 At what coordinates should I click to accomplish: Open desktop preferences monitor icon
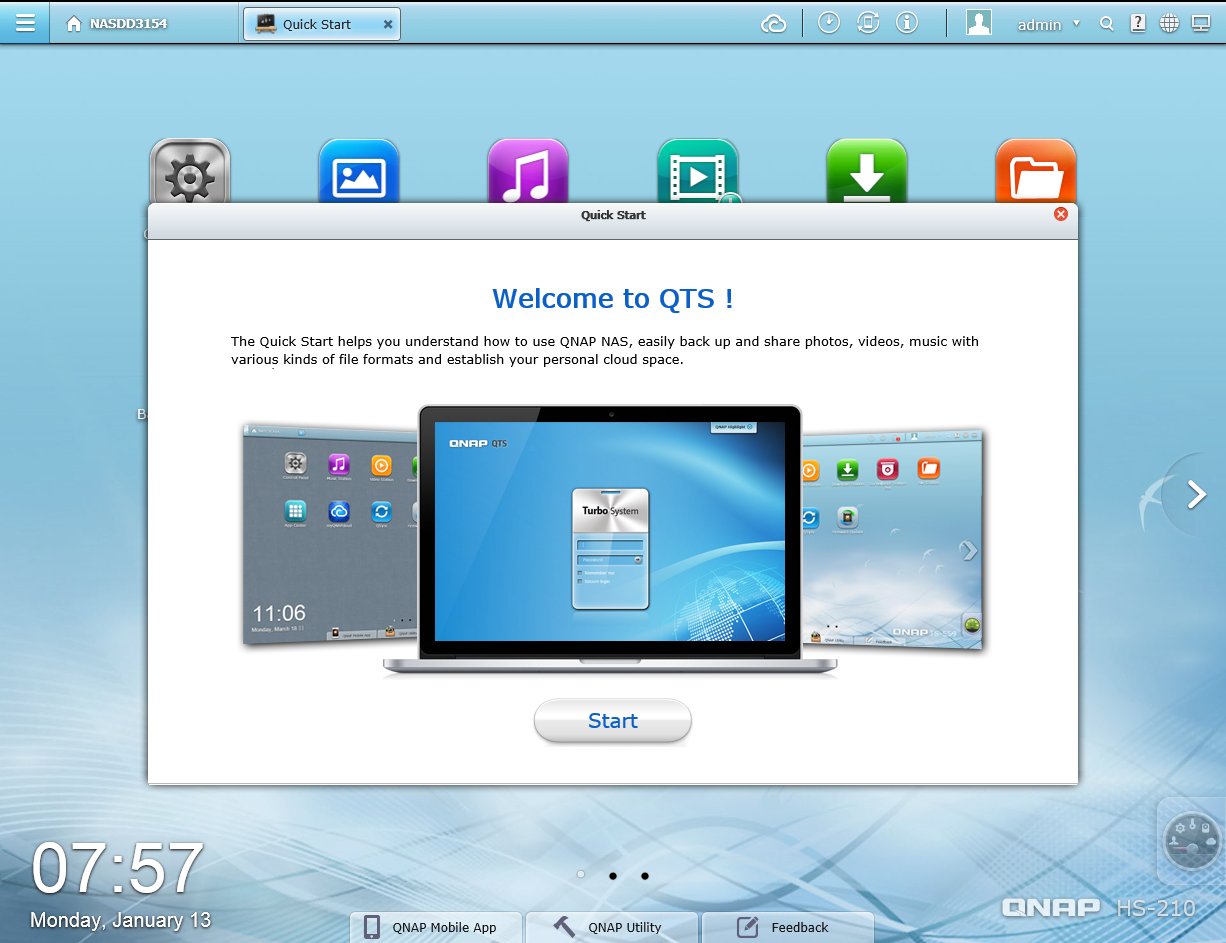pos(1201,24)
